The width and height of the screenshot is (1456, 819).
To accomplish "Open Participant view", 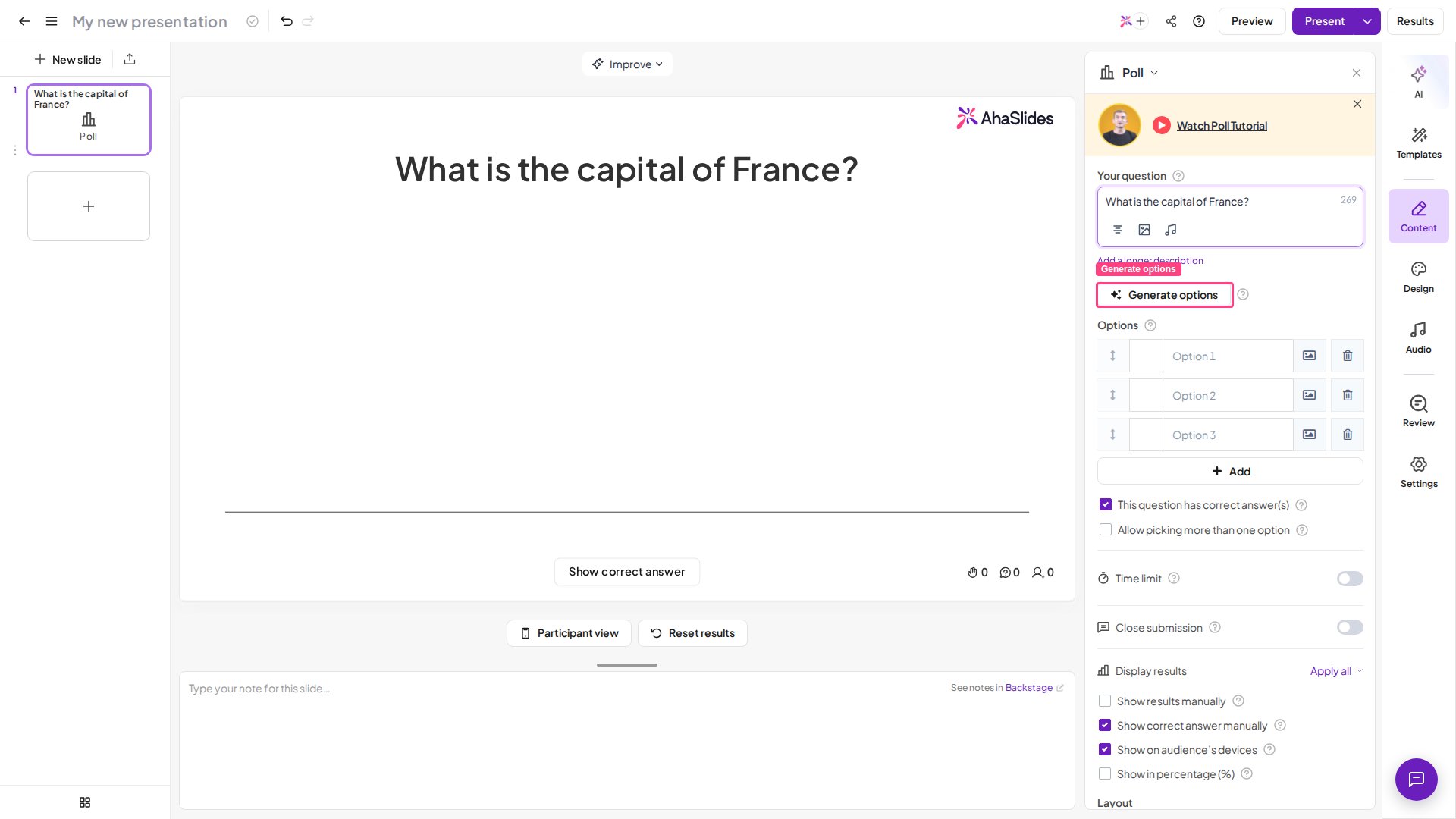I will tap(569, 633).
